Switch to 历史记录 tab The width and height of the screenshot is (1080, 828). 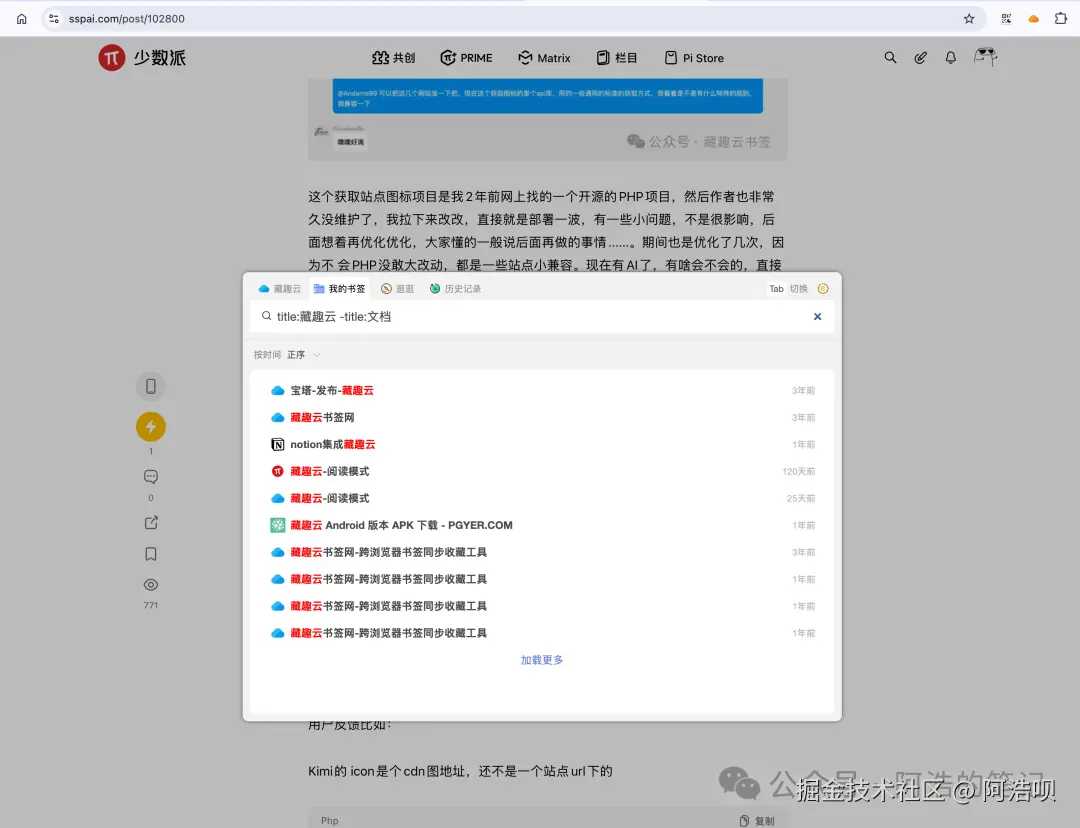[x=455, y=289]
